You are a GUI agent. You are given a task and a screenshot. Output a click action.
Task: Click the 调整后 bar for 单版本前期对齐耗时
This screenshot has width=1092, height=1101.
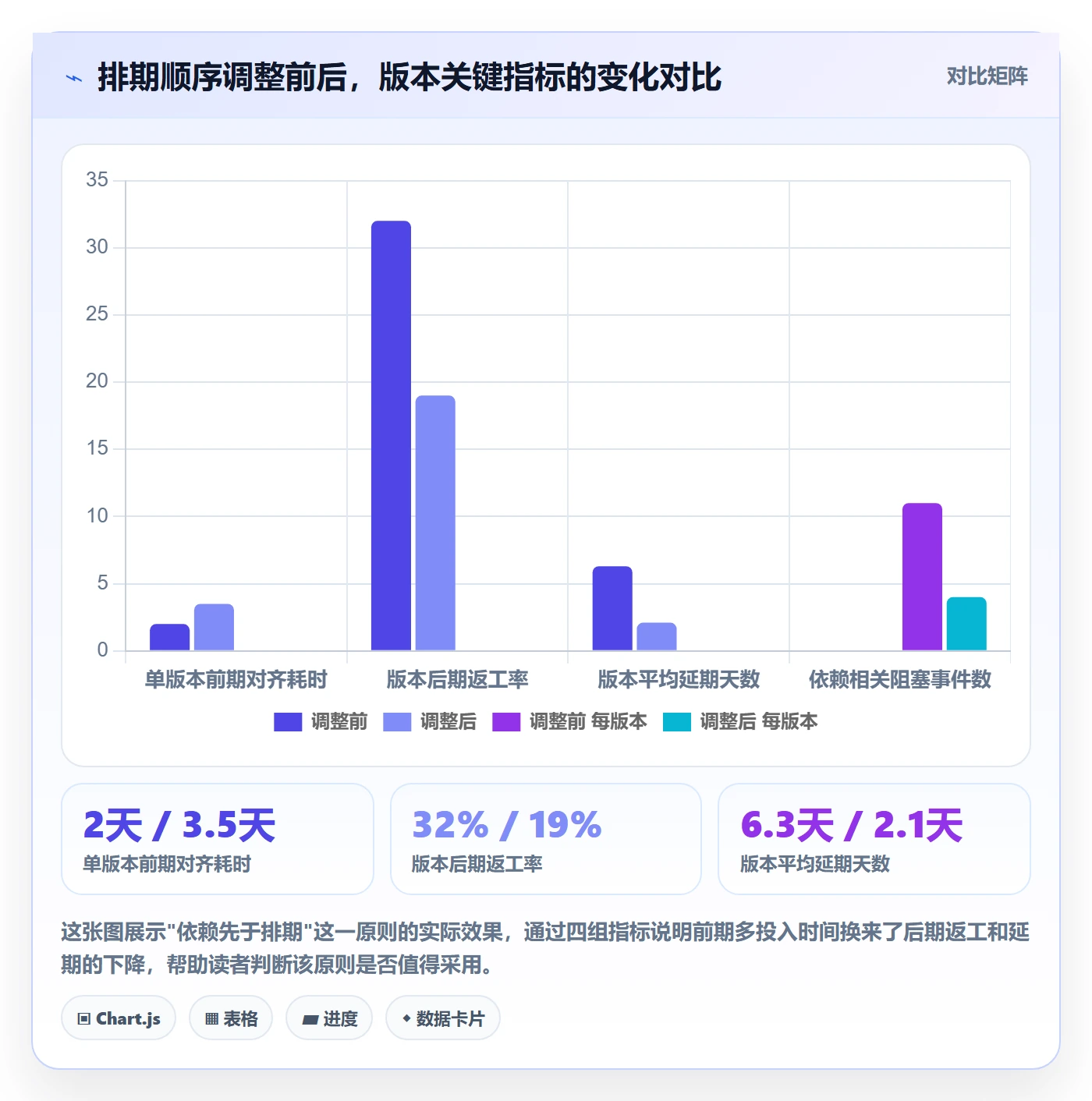pos(214,627)
